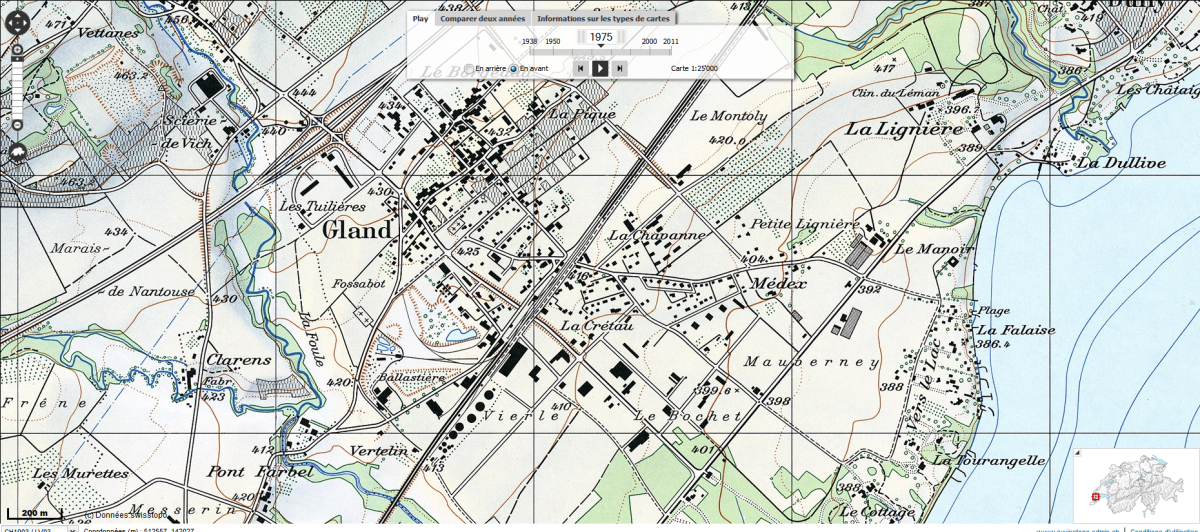Screen dimensions: 1200x532
Task: Open the 'Comparer deux années' tab
Action: [x=482, y=18]
